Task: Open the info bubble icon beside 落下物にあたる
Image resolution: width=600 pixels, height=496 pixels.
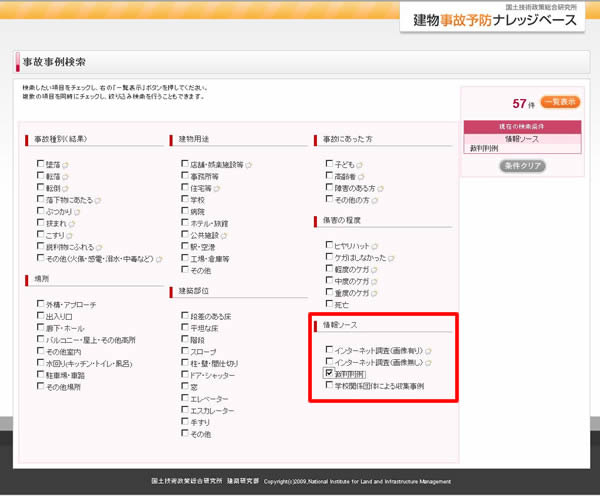Action: [98, 201]
